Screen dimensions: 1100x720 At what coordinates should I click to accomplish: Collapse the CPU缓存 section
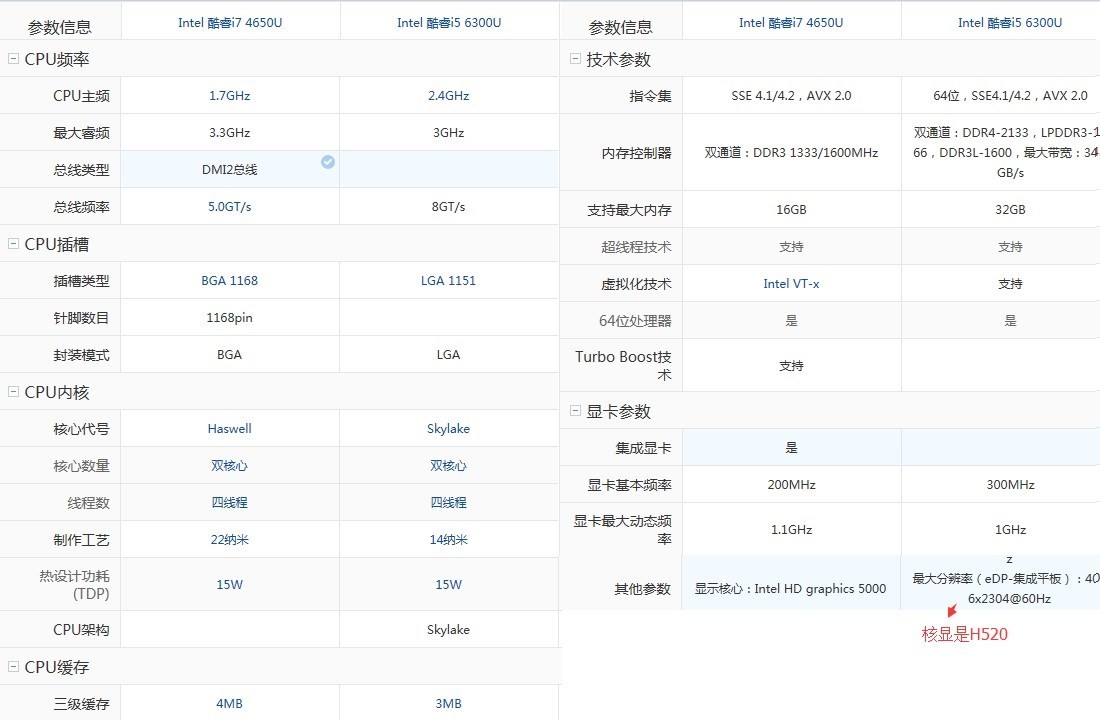tap(13, 667)
